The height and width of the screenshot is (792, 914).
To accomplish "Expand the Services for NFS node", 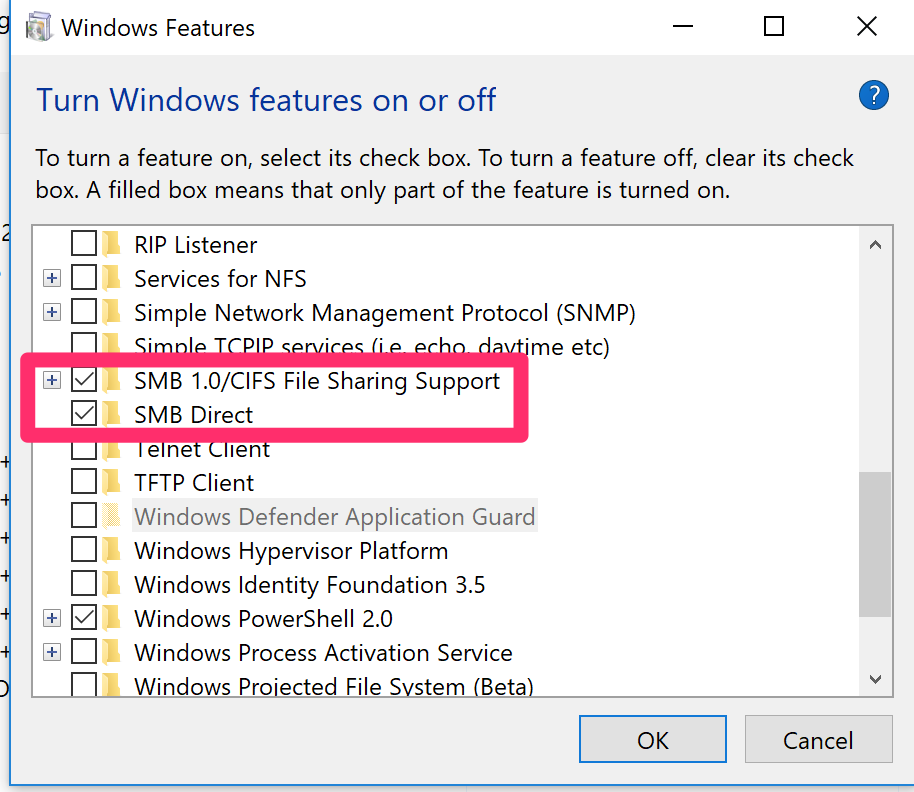I will 52,279.
